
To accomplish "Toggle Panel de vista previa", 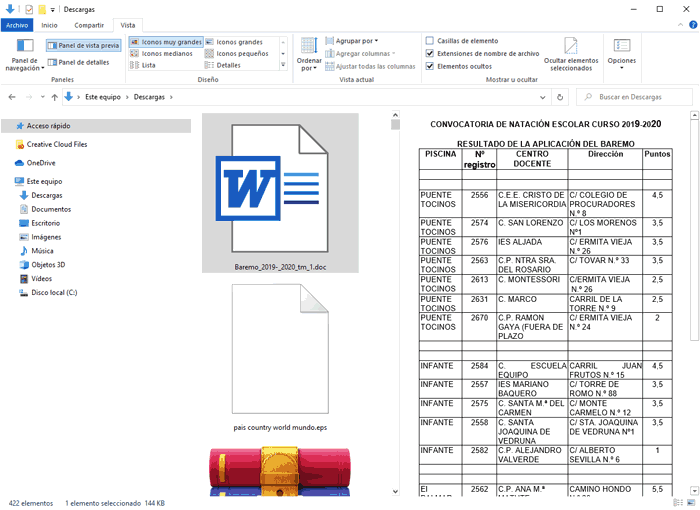I will click(x=83, y=46).
